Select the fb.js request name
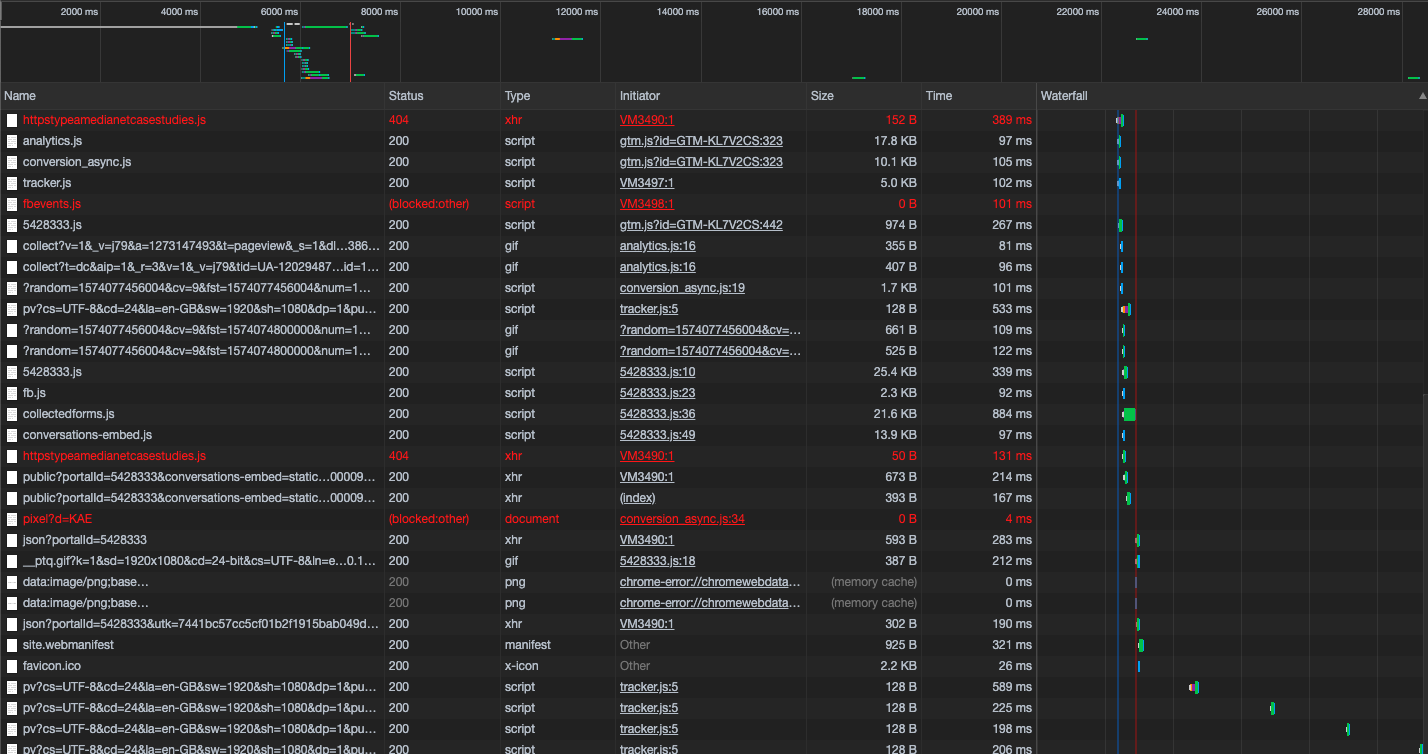 [35, 393]
